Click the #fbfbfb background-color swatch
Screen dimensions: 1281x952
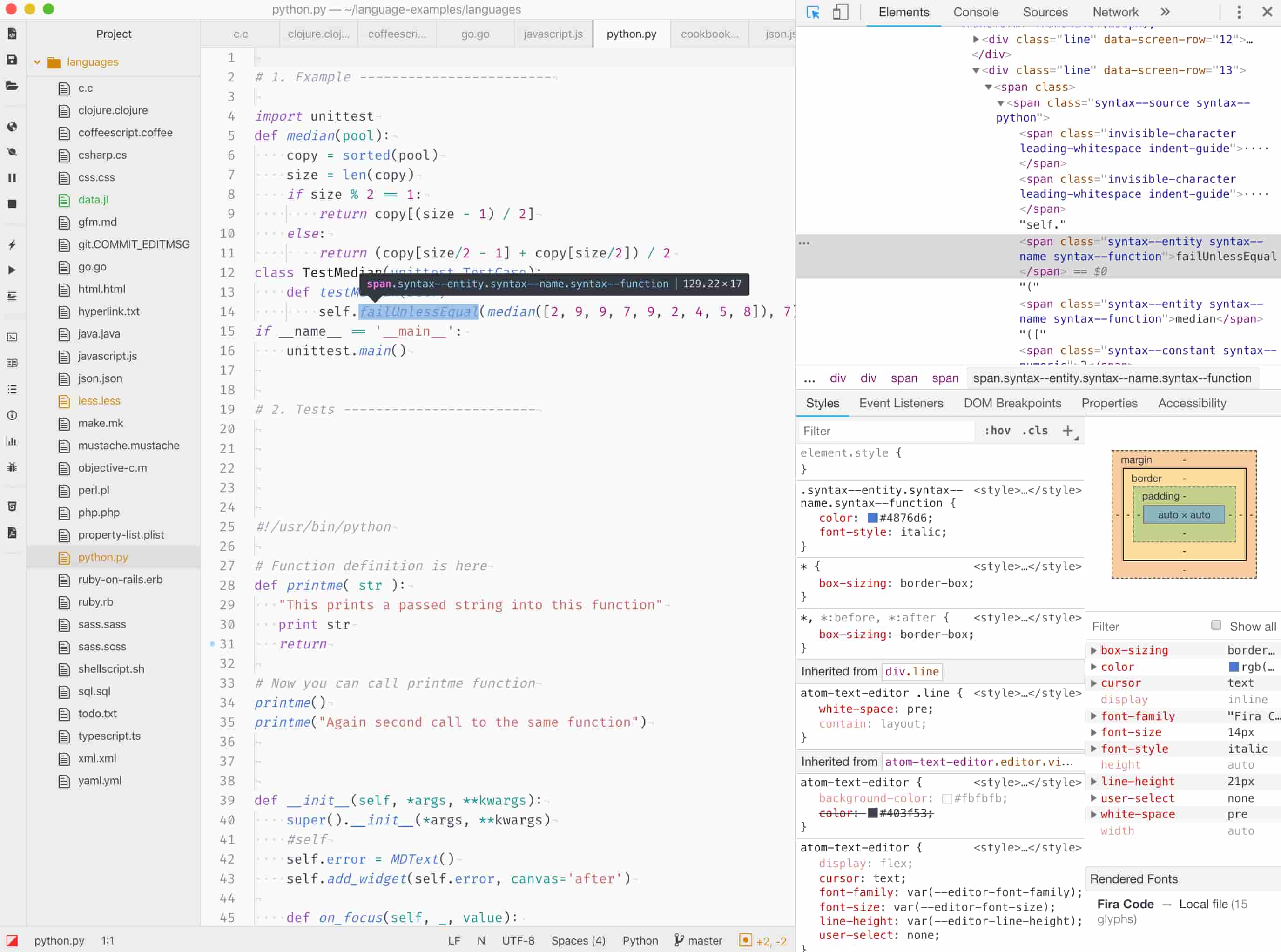(947, 799)
